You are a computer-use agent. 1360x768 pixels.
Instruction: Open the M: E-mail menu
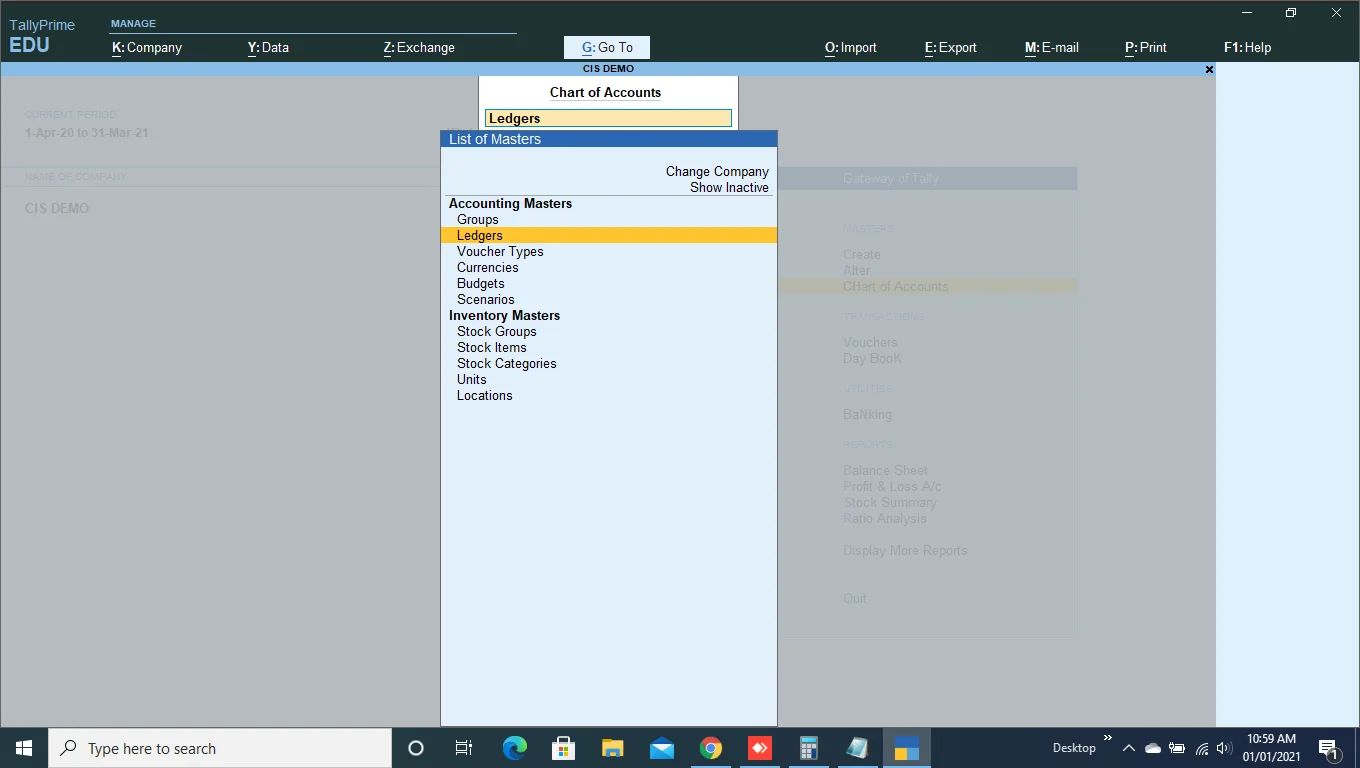click(1052, 47)
